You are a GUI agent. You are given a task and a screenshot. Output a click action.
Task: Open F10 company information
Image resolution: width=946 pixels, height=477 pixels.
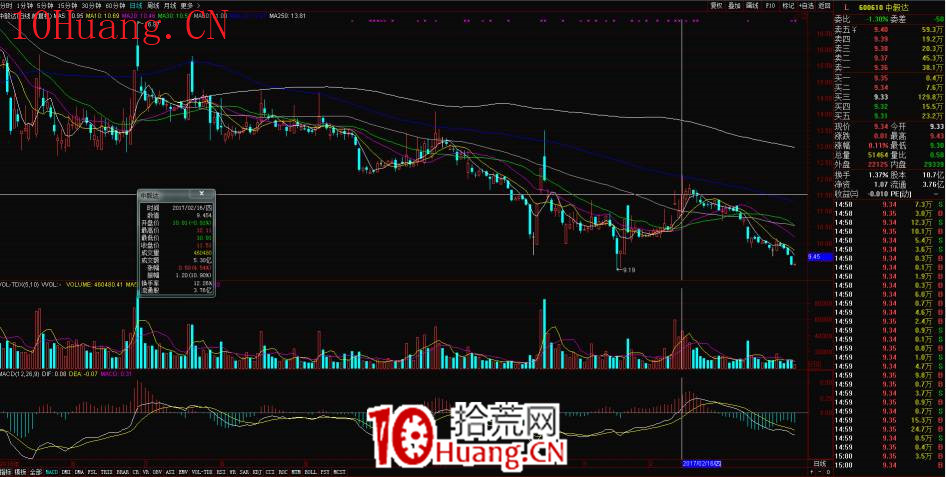coord(770,5)
